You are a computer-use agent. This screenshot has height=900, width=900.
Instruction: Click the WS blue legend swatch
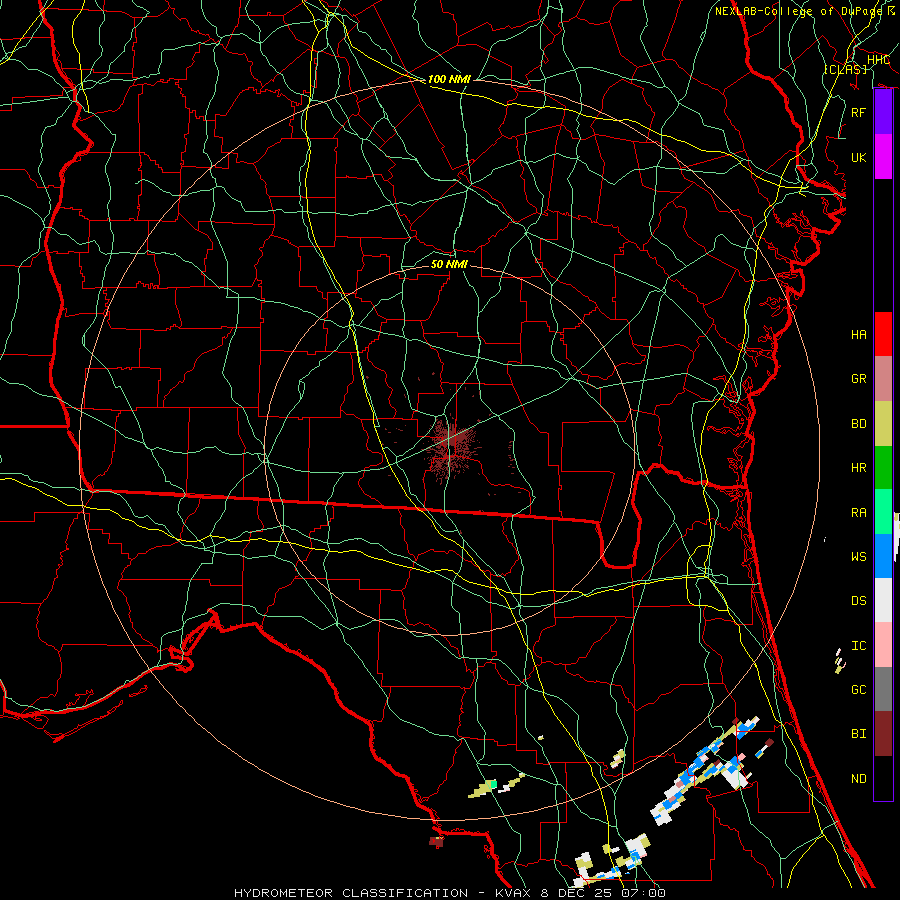tap(883, 556)
